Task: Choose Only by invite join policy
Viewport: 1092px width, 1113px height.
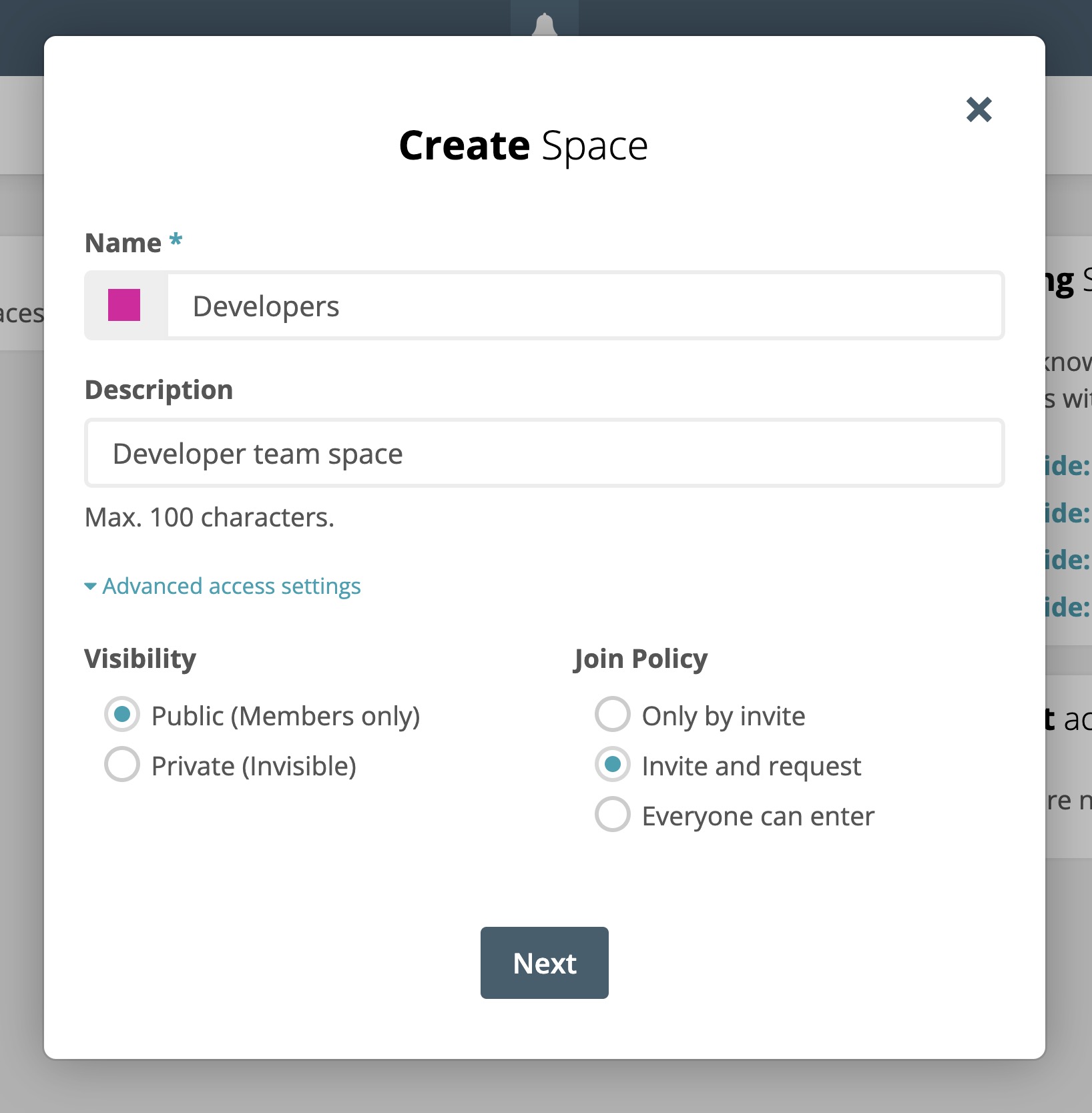Action: click(611, 714)
